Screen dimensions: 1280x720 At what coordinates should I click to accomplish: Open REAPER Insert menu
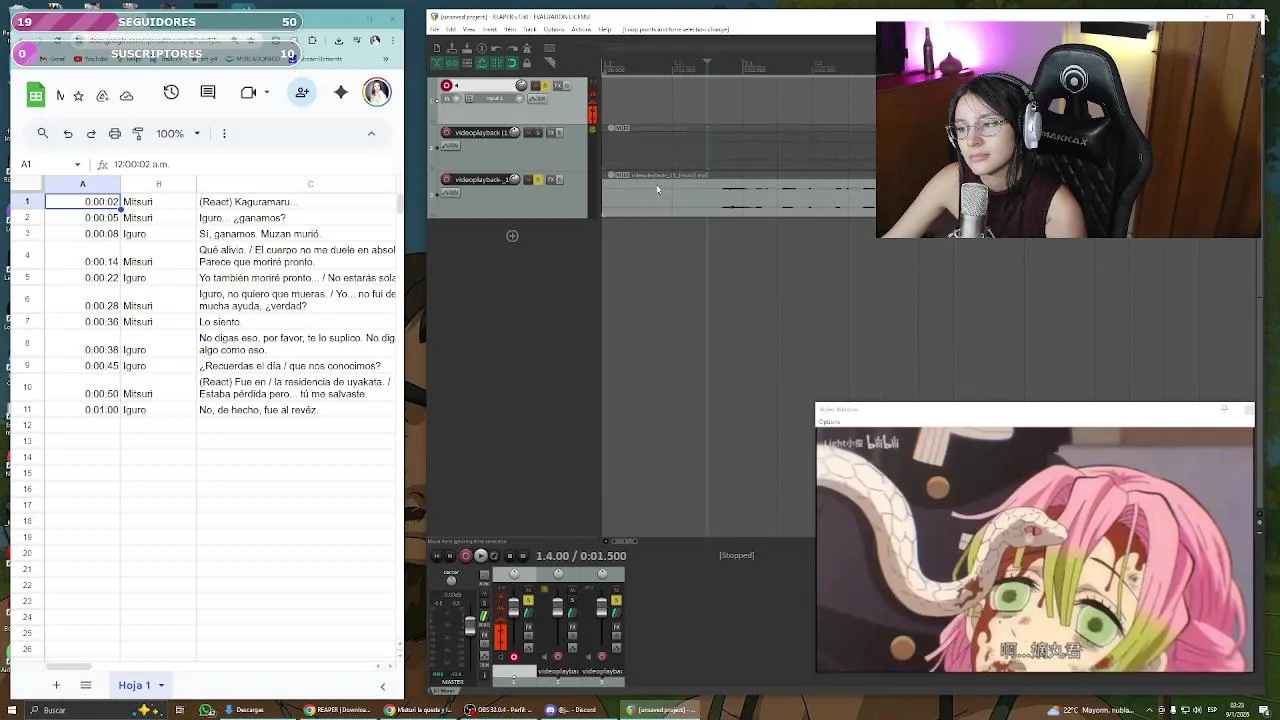(489, 29)
